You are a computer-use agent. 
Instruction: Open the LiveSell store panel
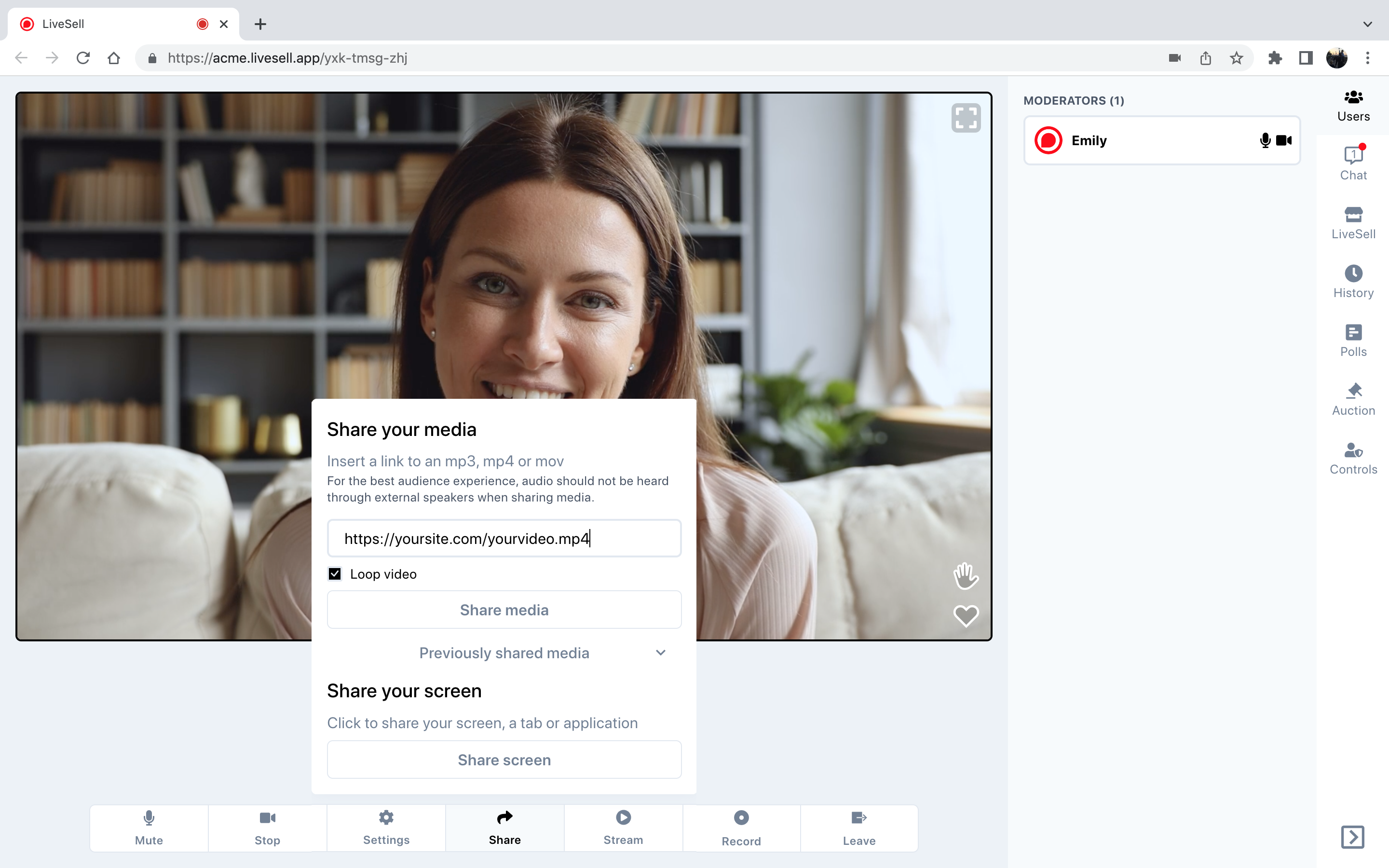coord(1353,223)
